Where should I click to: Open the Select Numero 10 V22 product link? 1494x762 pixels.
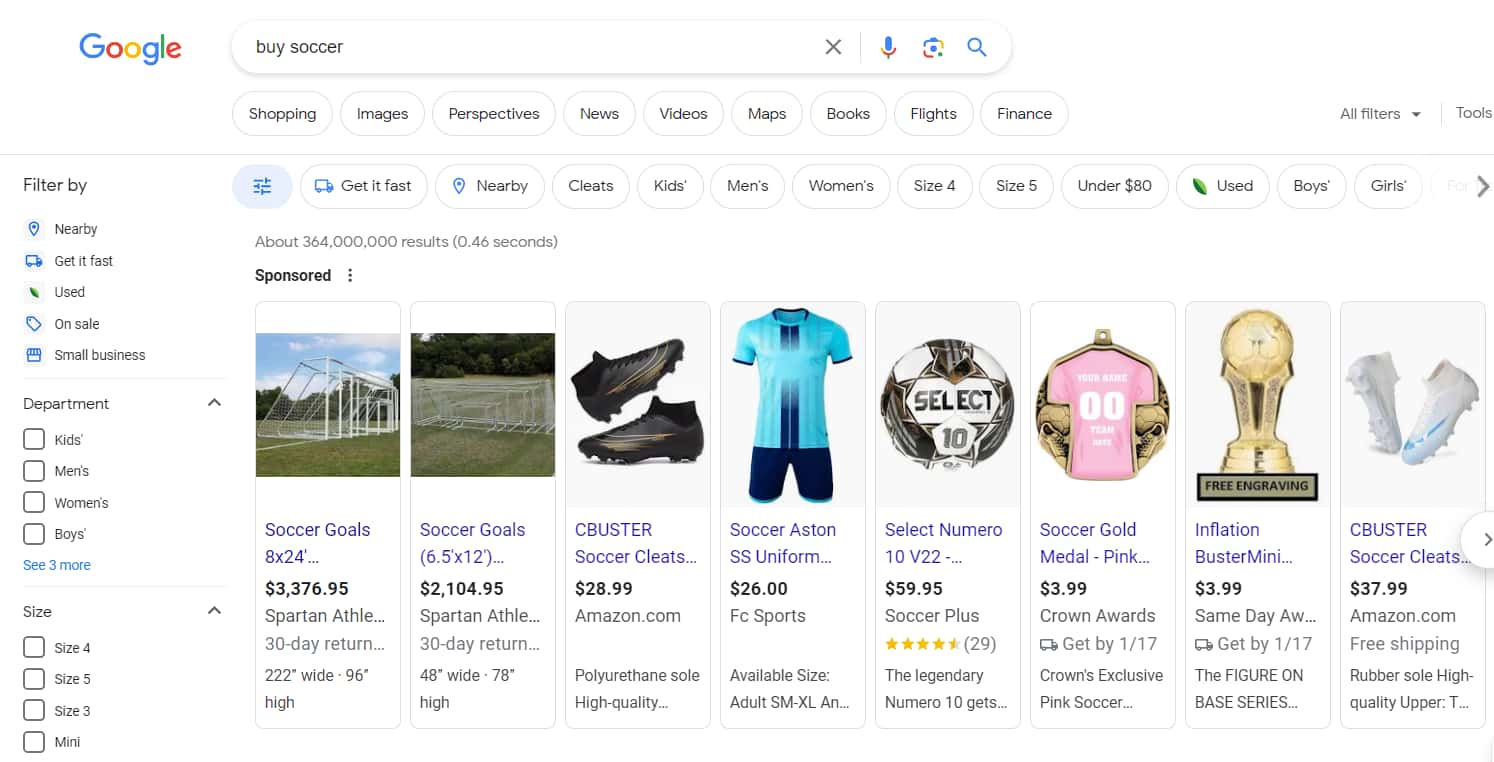click(944, 543)
